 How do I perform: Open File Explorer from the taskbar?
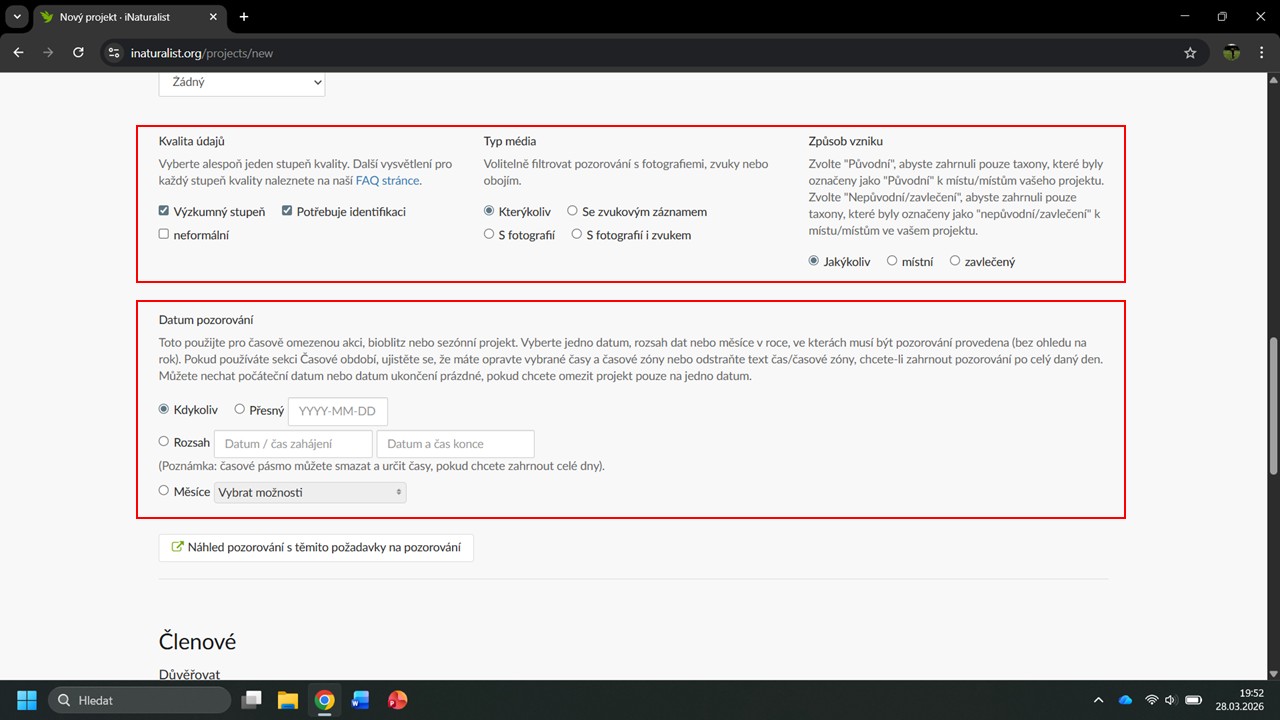click(x=288, y=700)
